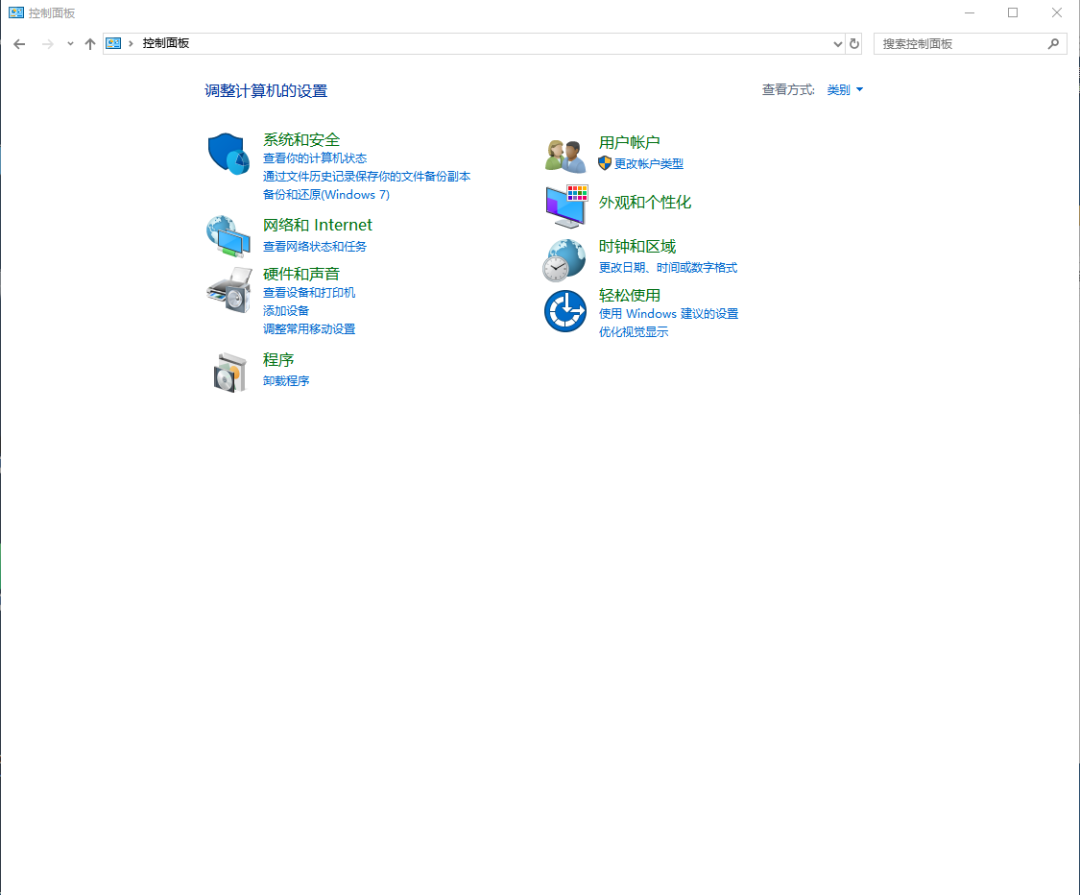Open 轻松使用 category heading
The width and height of the screenshot is (1080, 895).
coord(630,295)
